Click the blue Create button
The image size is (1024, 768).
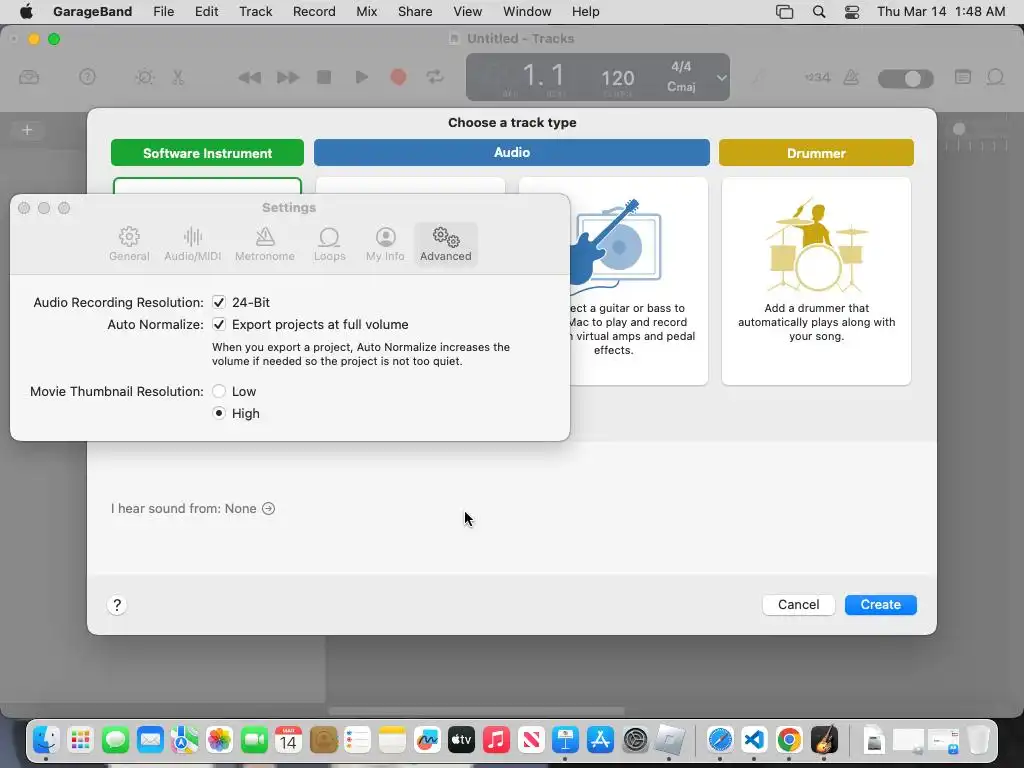(x=880, y=605)
